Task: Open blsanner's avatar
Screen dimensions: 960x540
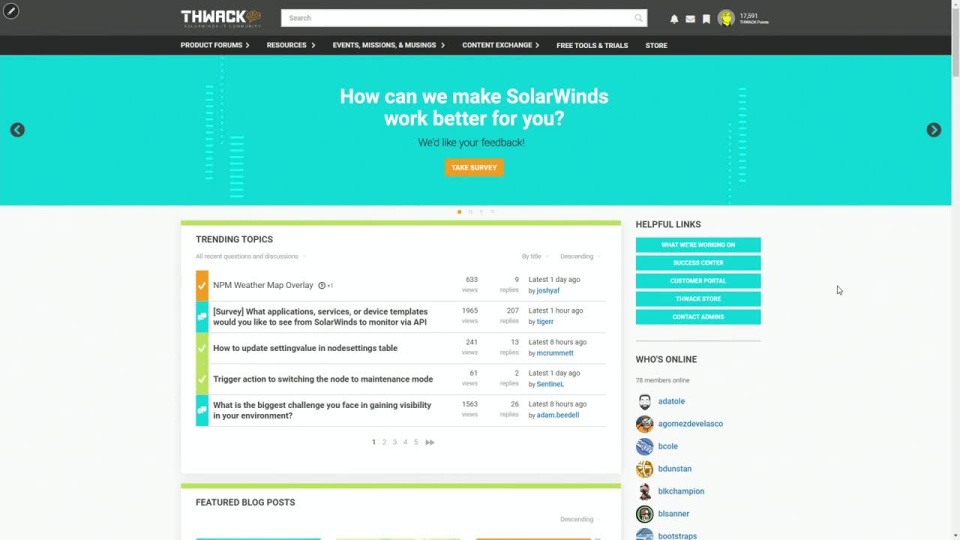Action: click(645, 514)
